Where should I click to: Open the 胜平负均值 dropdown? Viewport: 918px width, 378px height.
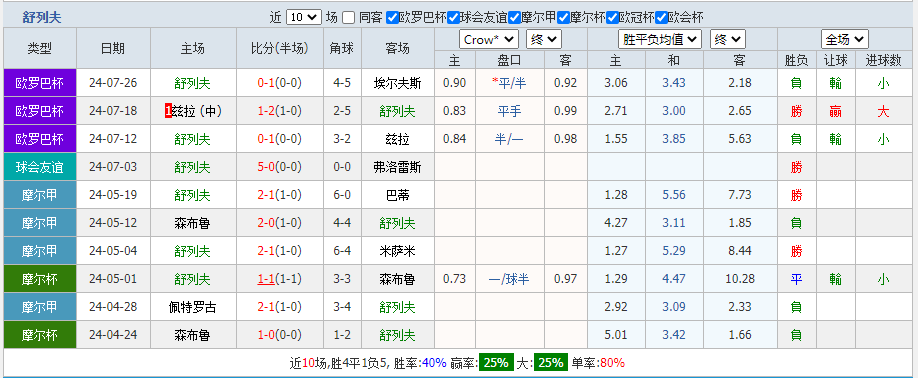(660, 40)
